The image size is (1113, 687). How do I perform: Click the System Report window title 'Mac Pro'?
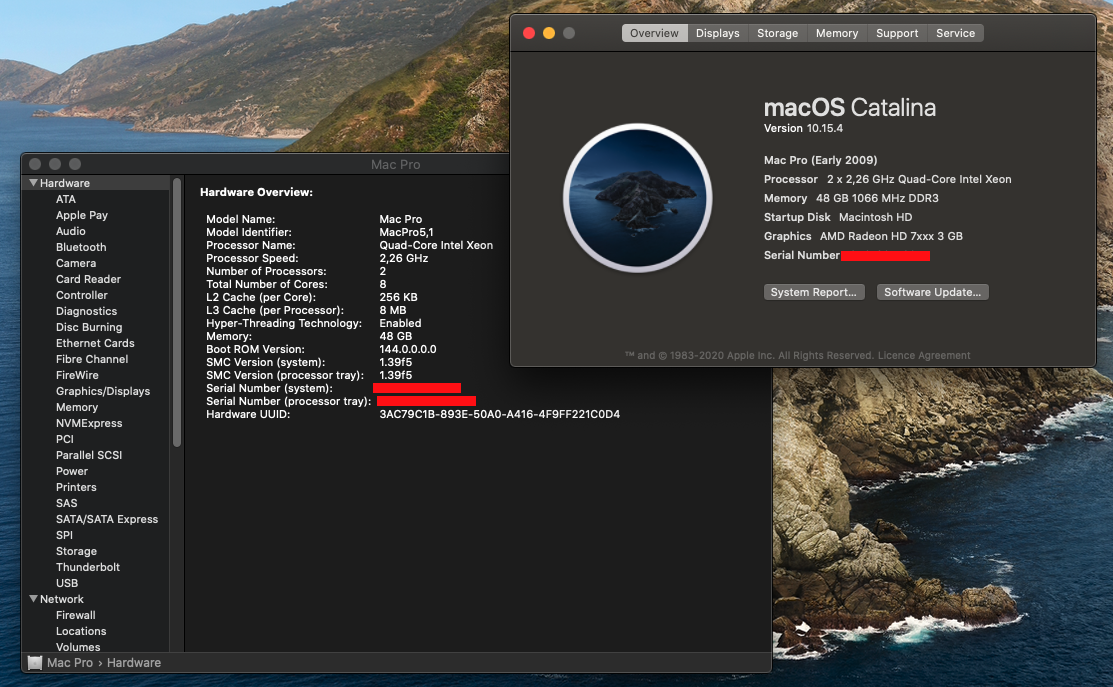pos(395,165)
